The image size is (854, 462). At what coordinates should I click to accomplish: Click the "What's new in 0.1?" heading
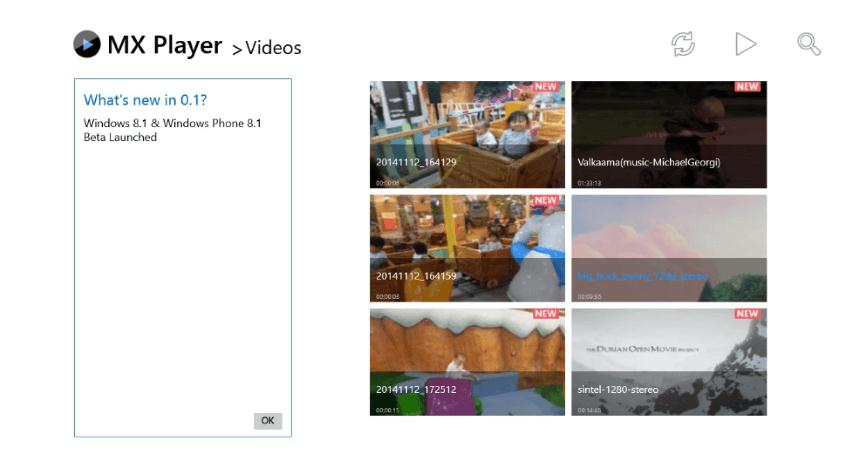click(145, 100)
